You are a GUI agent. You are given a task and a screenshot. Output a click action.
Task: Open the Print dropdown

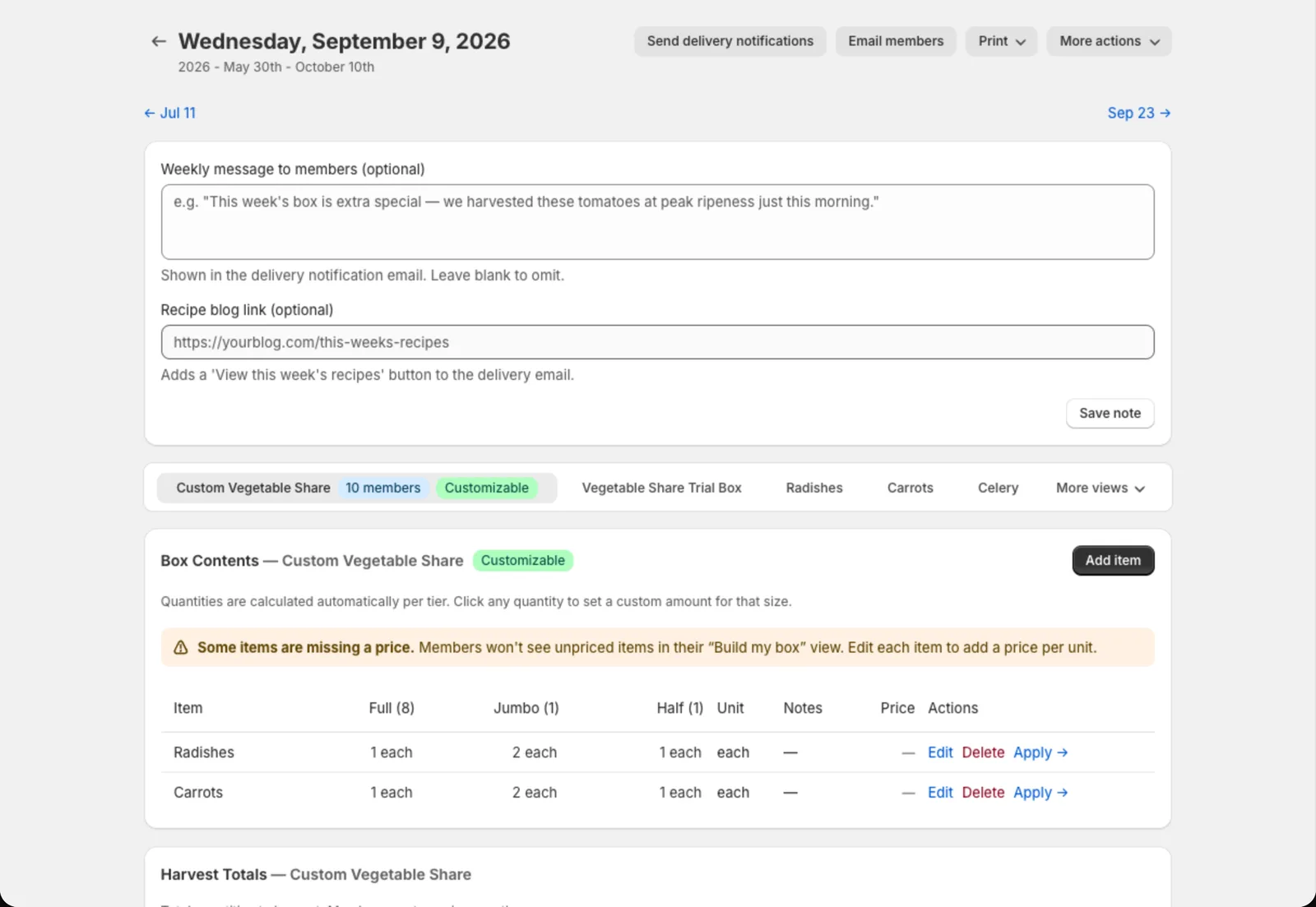click(1001, 41)
